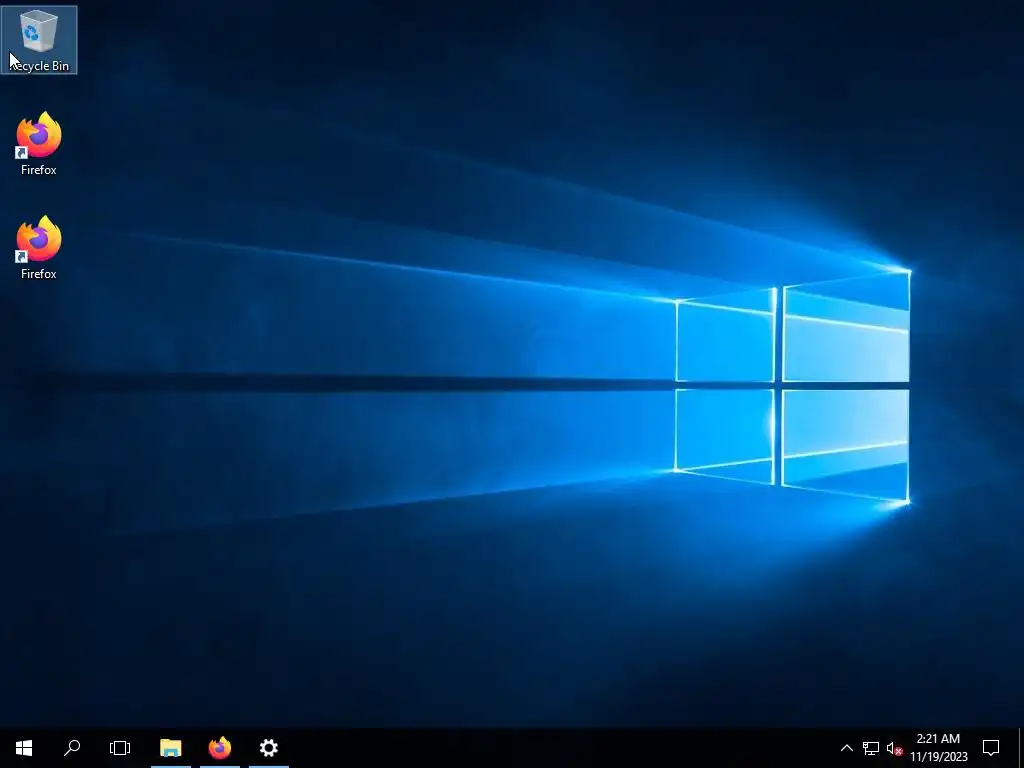Click the Show desktop strip
Viewport: 1024px width, 768px height.
1021,748
